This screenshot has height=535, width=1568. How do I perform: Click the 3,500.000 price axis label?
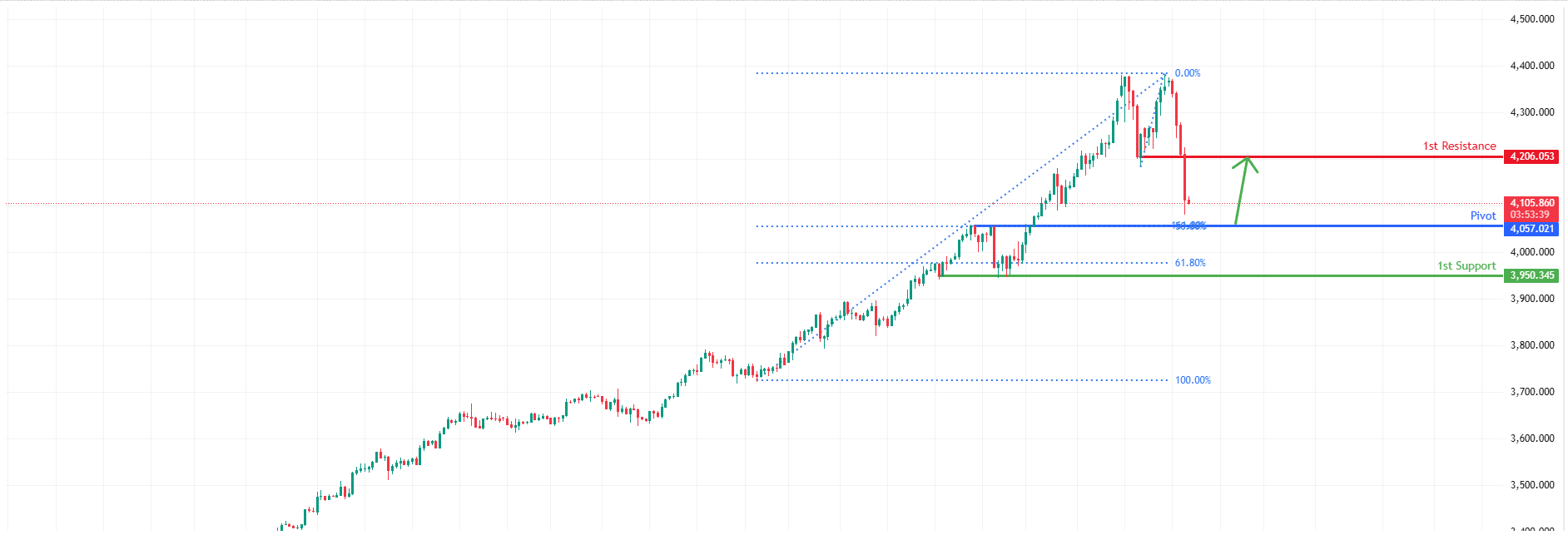coord(1531,485)
